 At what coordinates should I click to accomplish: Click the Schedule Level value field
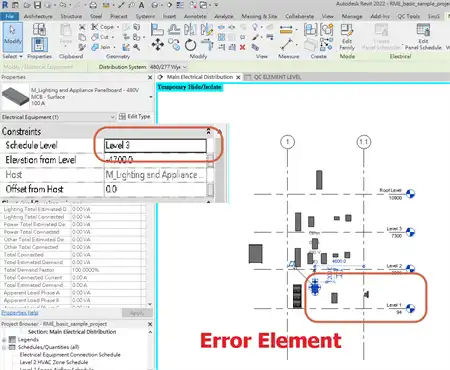155,145
